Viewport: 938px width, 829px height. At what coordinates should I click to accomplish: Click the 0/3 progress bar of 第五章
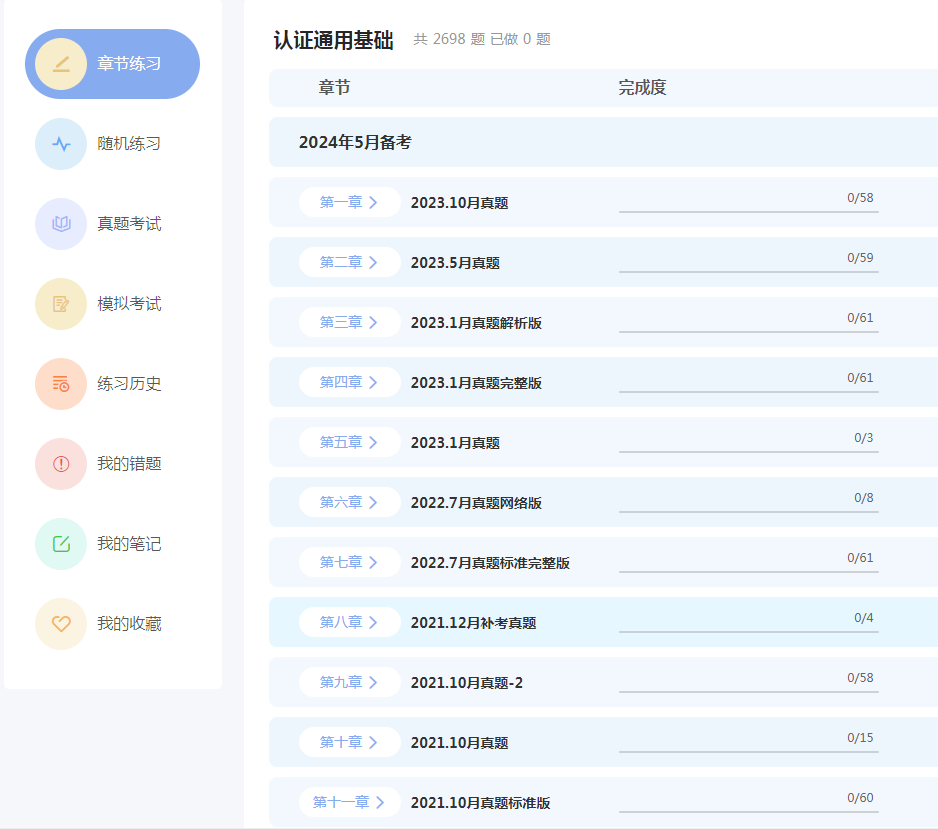point(748,452)
